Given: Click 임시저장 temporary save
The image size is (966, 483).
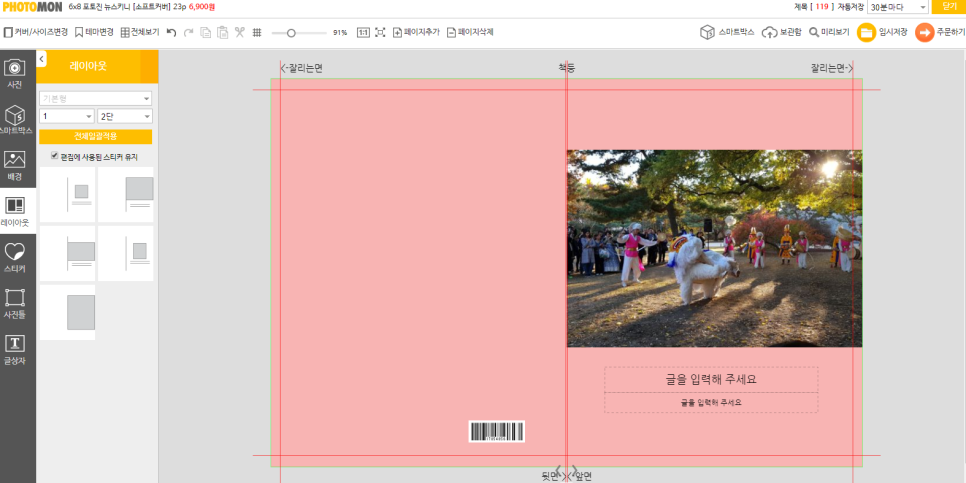Looking at the screenshot, I should click(882, 32).
